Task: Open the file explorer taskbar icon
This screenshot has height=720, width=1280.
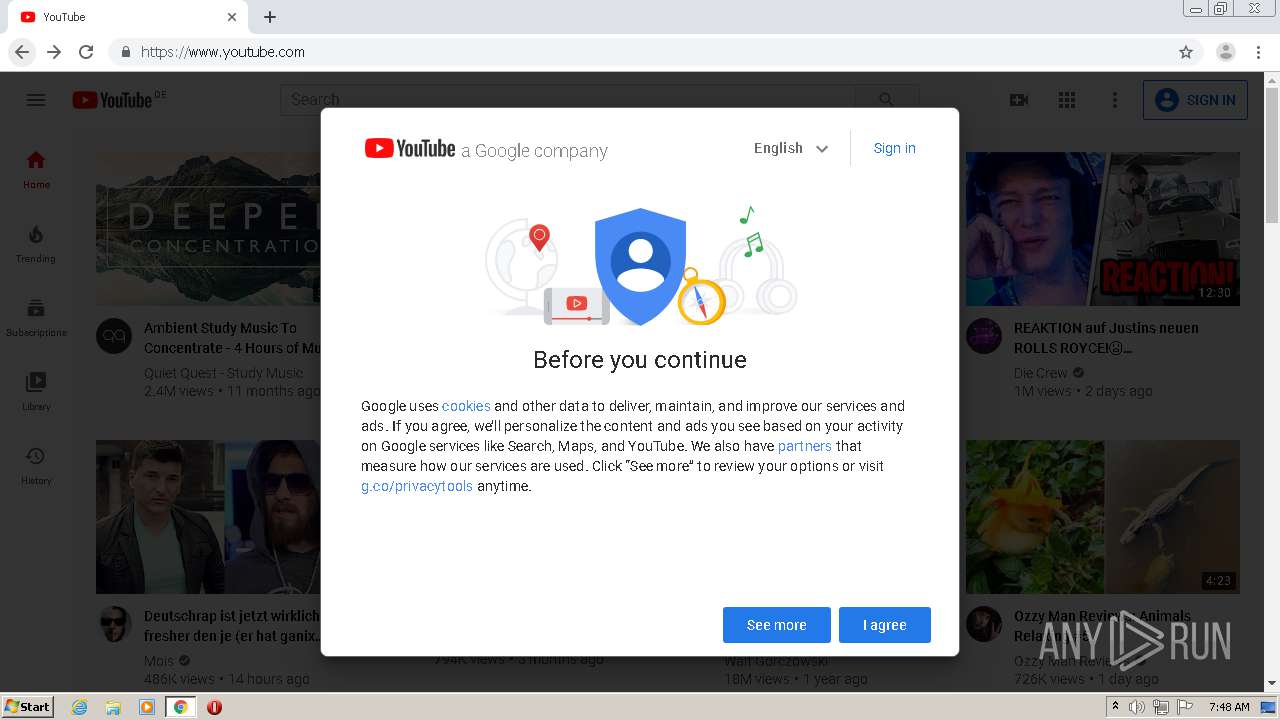Action: coord(113,707)
